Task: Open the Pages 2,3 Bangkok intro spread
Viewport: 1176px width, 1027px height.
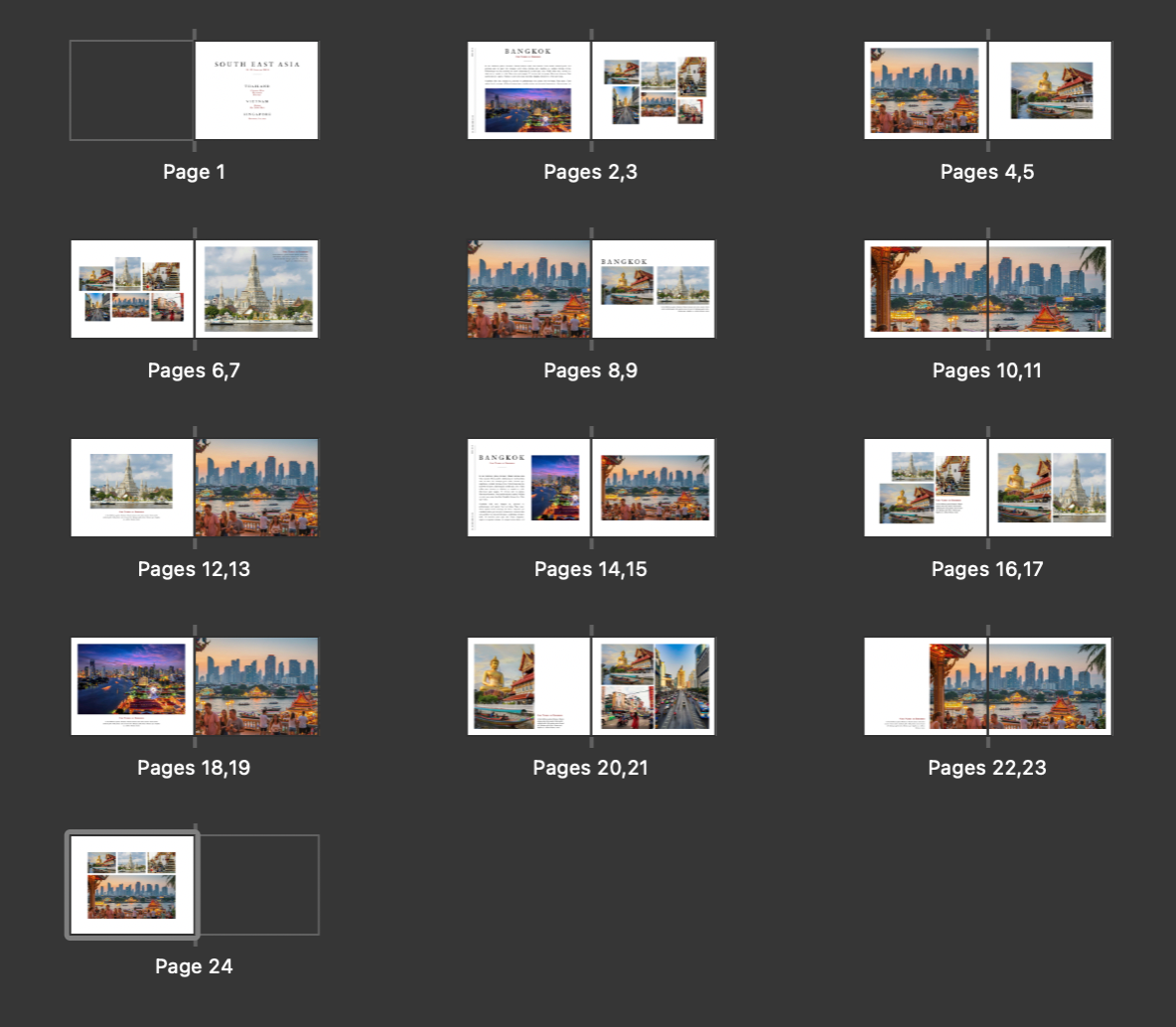Action: click(591, 89)
